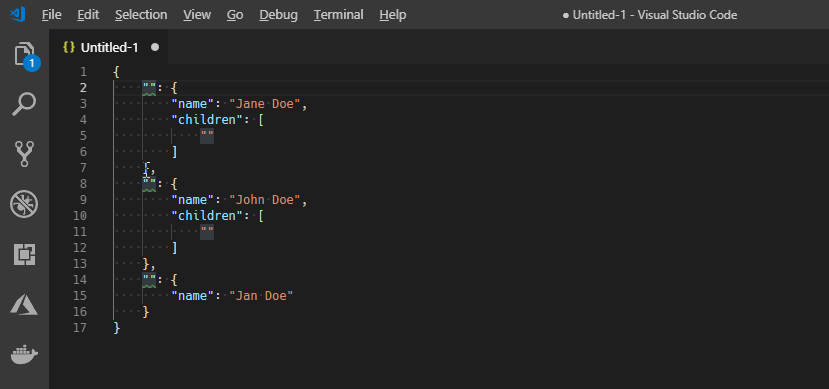Screen dimensions: 829x389
Task: Open the Explorer view in activity bar
Action: 25,54
